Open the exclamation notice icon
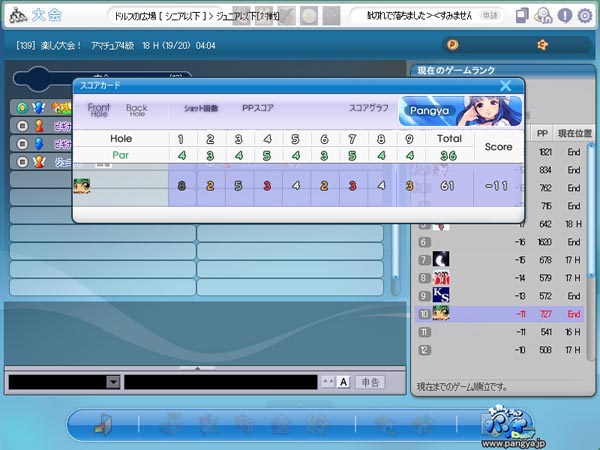Viewport: 600px width, 450px height. pos(564,16)
